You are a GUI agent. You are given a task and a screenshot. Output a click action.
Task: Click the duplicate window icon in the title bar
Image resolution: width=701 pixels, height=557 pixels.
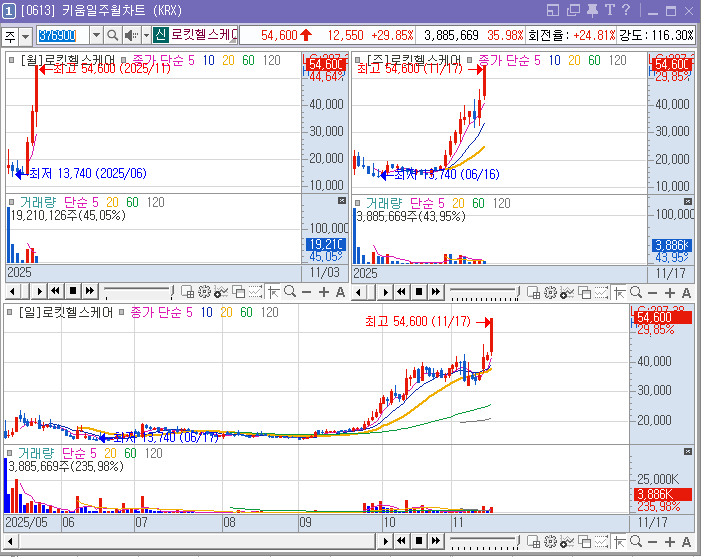(573, 10)
